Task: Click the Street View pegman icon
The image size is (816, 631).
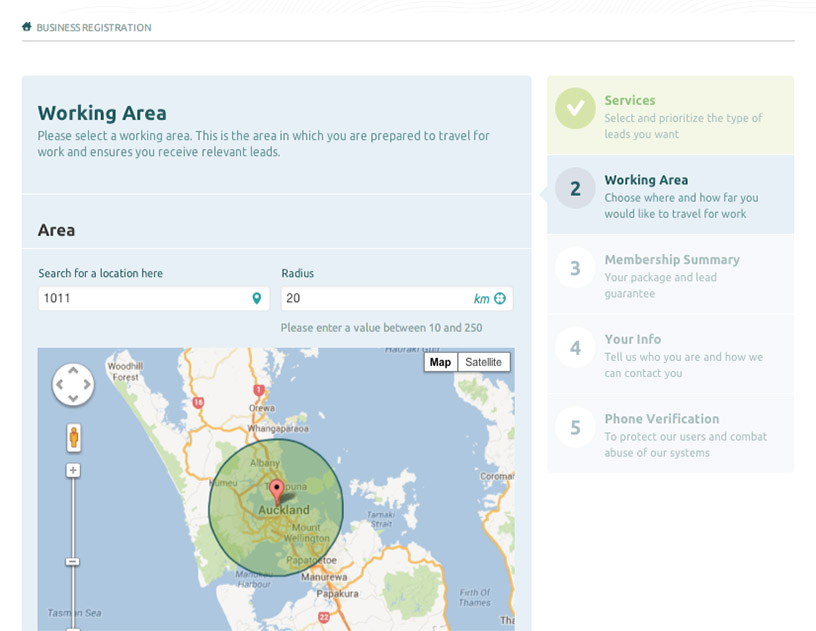Action: point(73,437)
